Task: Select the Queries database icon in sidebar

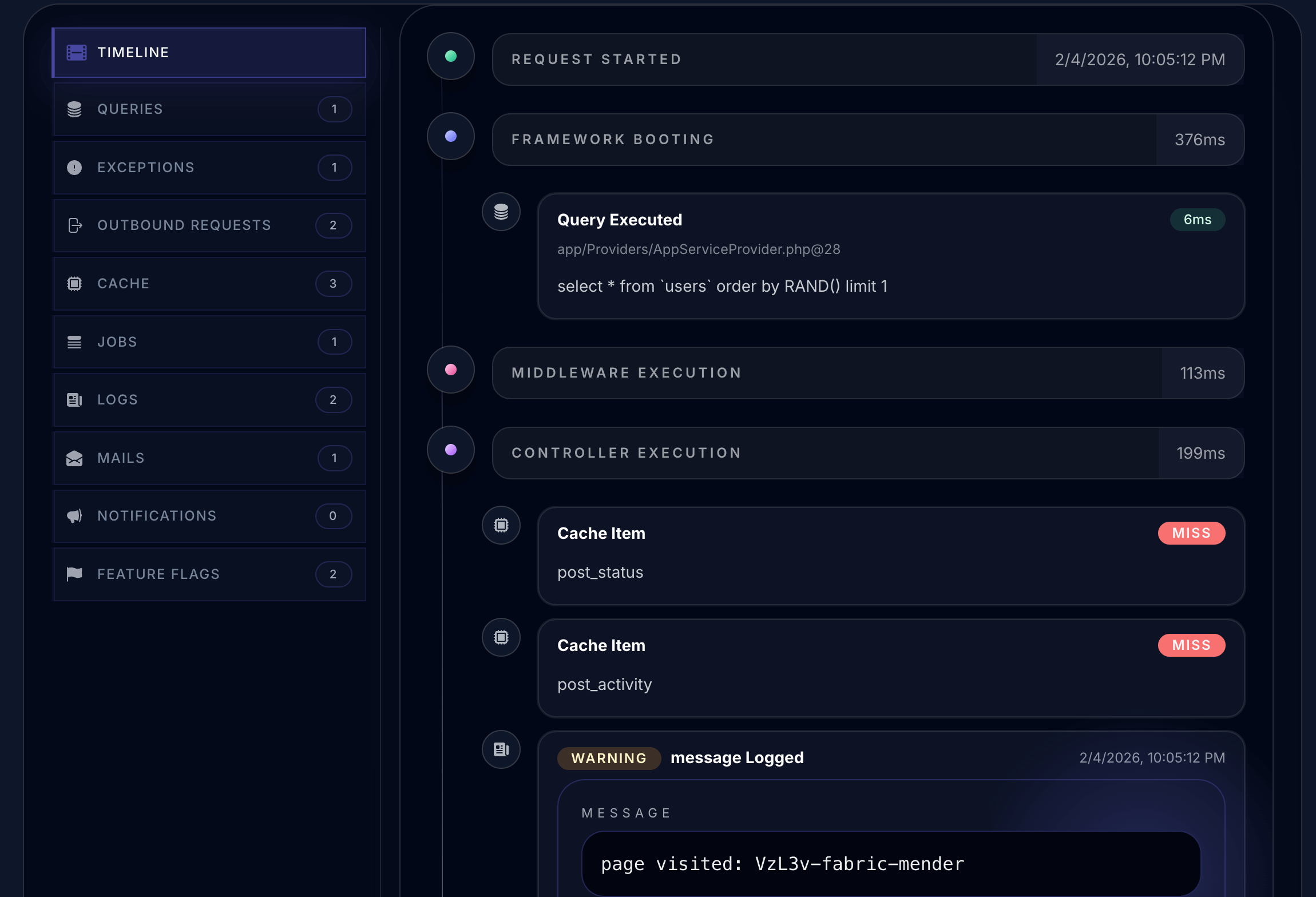Action: click(x=75, y=109)
